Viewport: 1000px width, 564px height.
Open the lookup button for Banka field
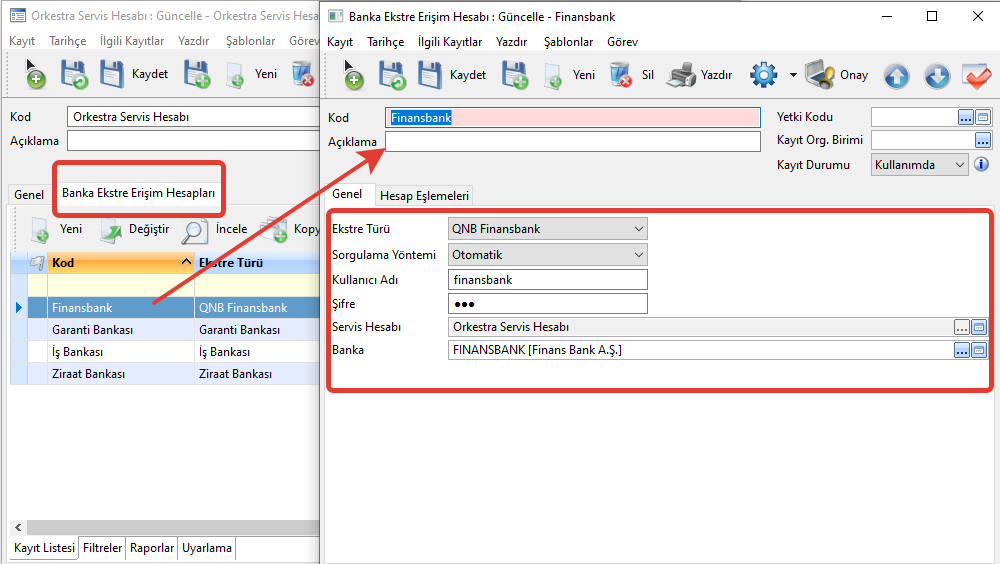click(962, 351)
